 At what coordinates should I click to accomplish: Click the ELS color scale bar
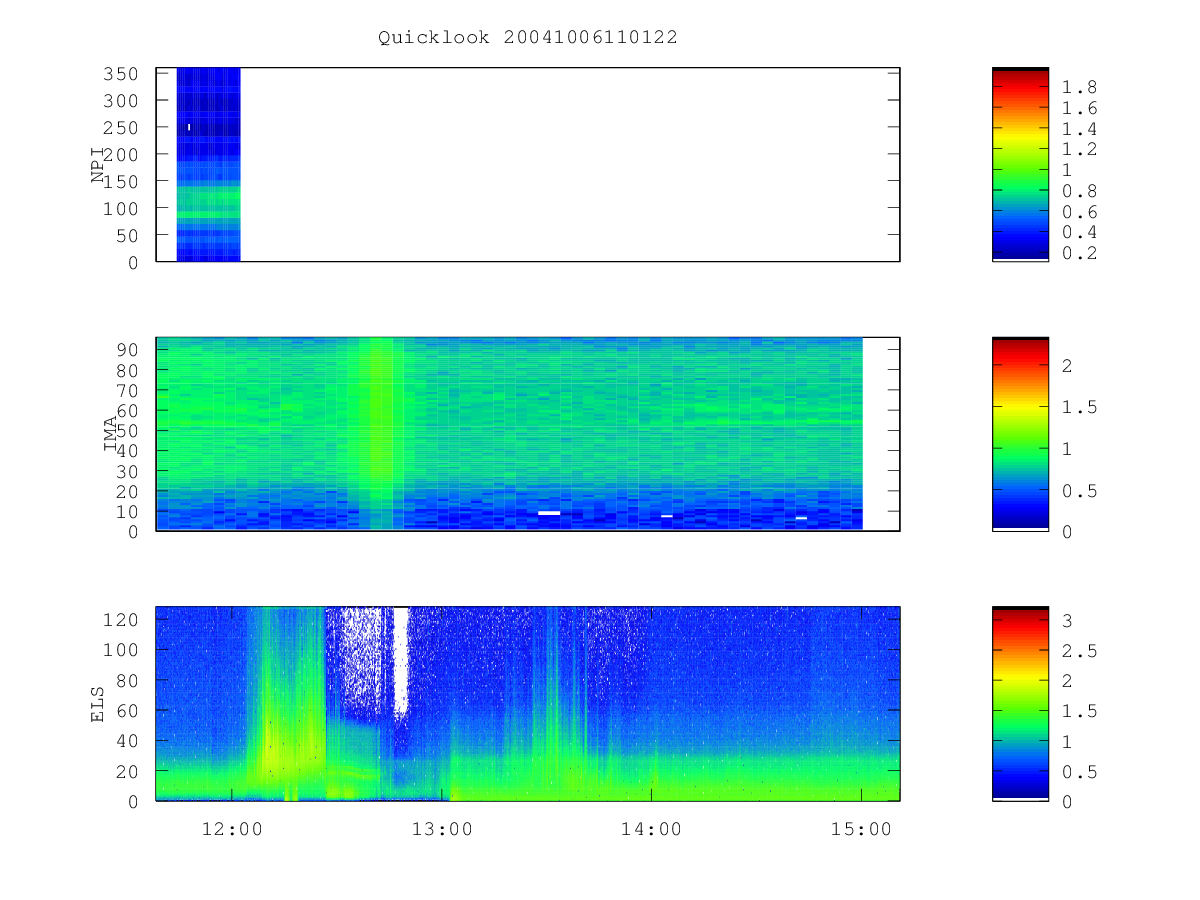(x=1020, y=703)
